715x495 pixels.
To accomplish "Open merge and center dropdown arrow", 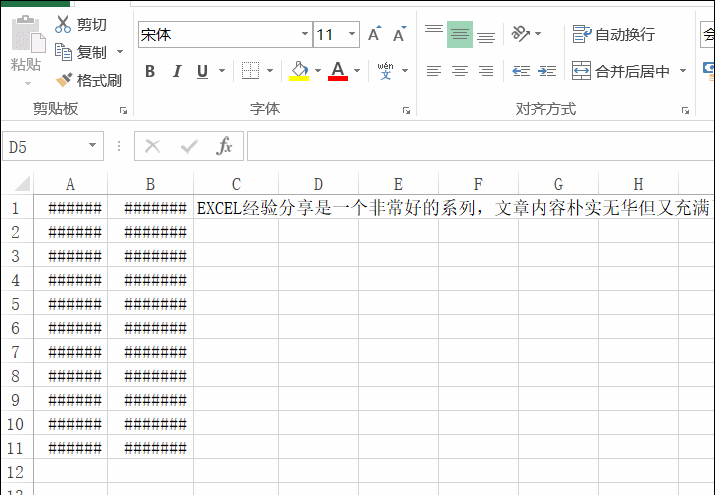I will [683, 71].
